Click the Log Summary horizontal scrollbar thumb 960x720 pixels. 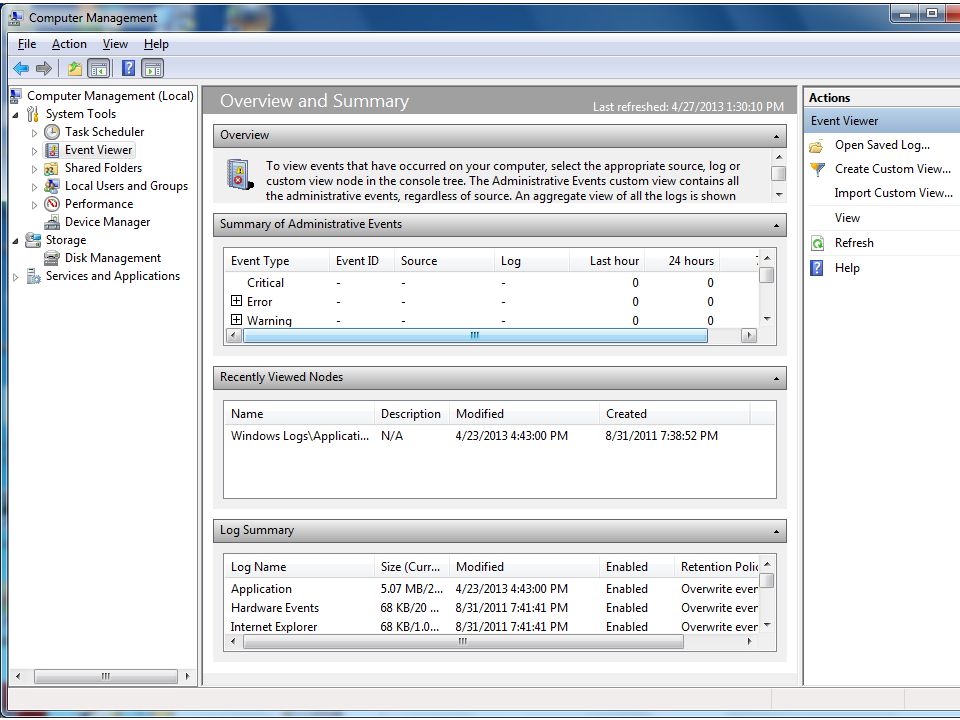[x=463, y=642]
